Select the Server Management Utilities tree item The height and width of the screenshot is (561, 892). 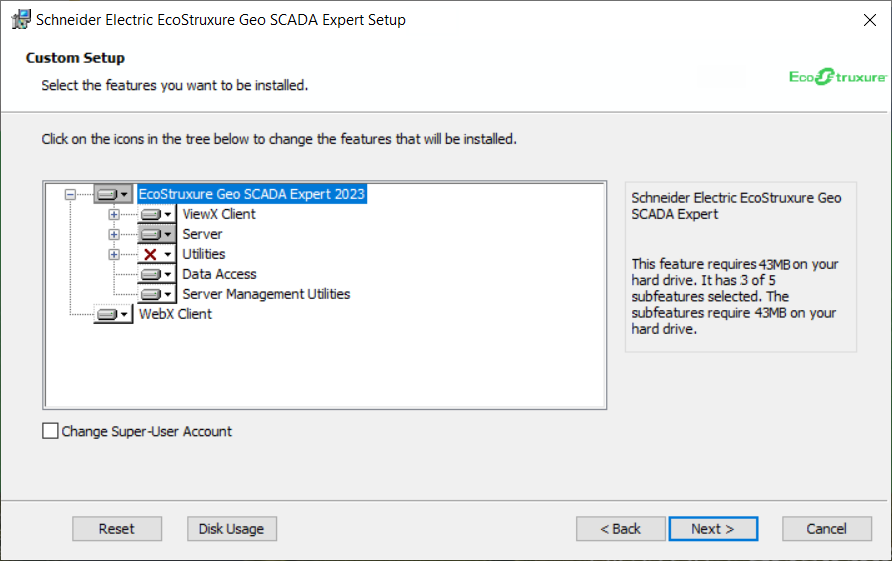tap(266, 294)
